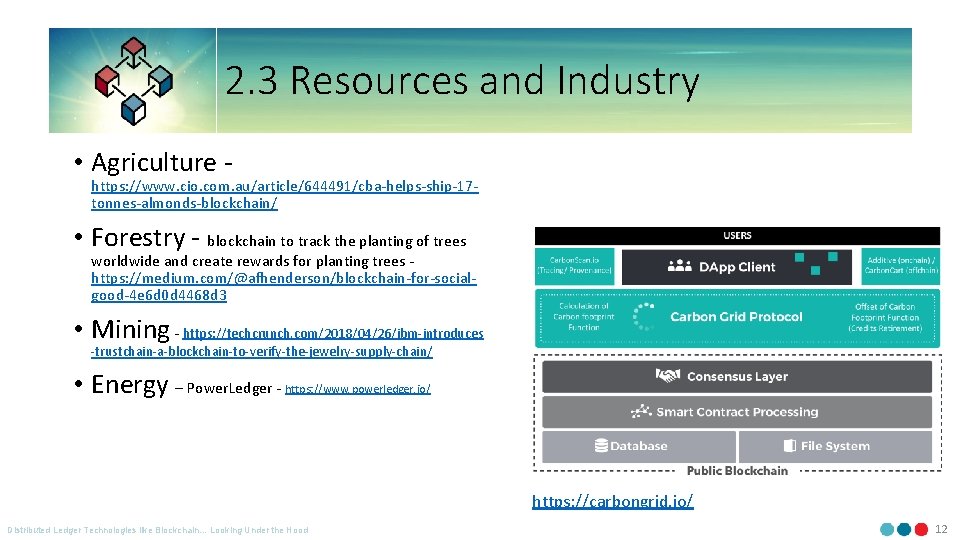Click the 'Database' label
Image resolution: width=960 pixels, height=540 pixels.
coord(639,446)
